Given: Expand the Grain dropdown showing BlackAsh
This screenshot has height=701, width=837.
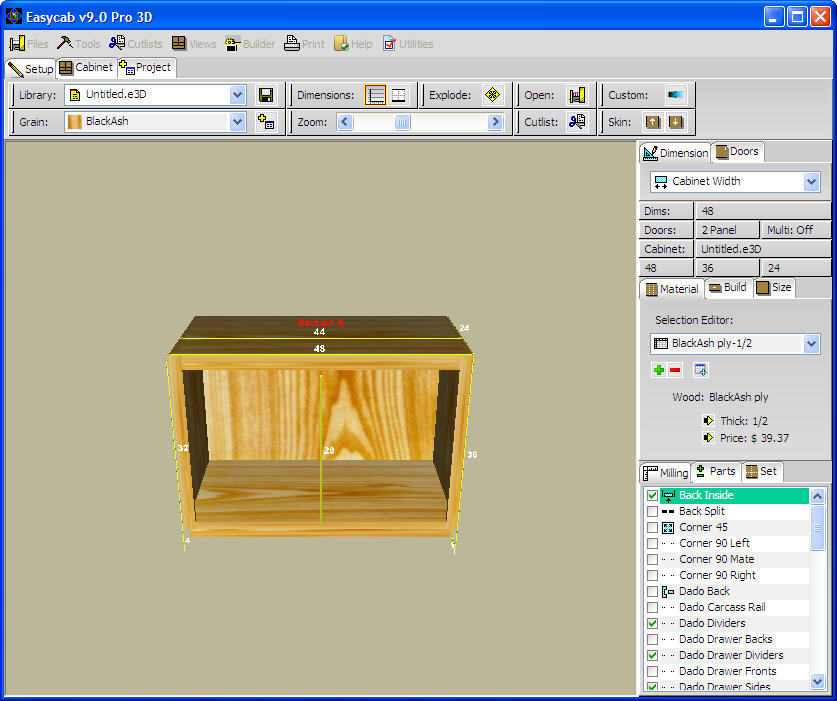Looking at the screenshot, I should click(x=237, y=122).
